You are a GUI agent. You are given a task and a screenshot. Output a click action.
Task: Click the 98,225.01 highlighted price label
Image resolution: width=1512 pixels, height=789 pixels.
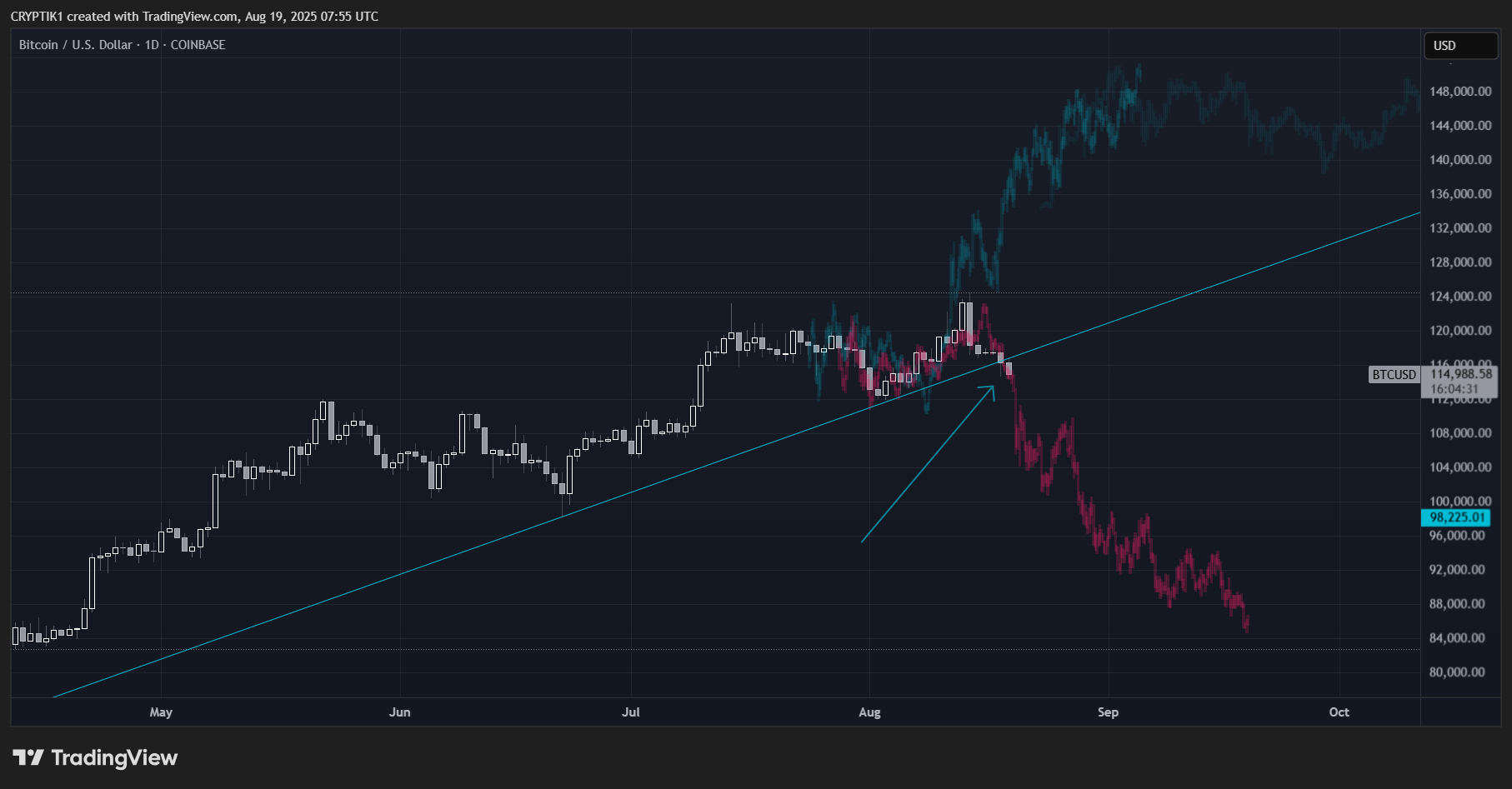click(x=1457, y=517)
